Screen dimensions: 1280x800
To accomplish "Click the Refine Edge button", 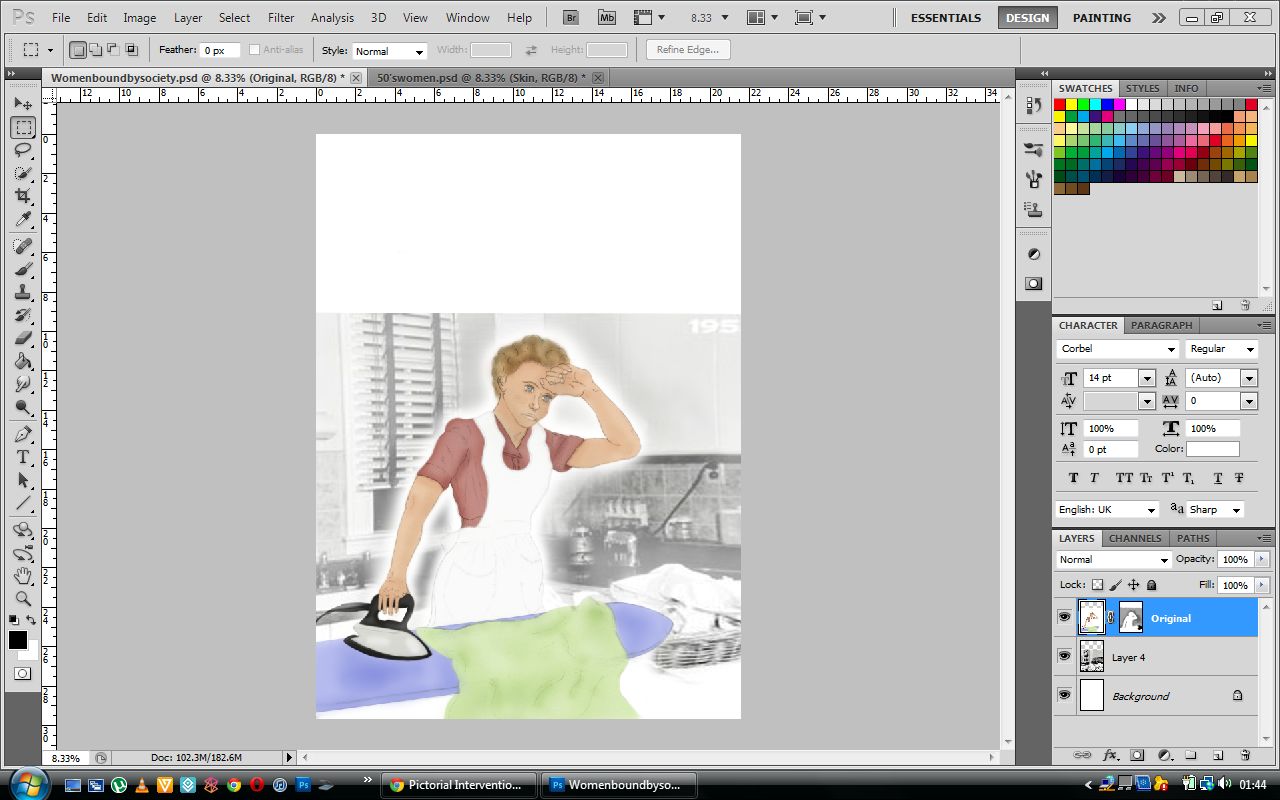I will [688, 50].
